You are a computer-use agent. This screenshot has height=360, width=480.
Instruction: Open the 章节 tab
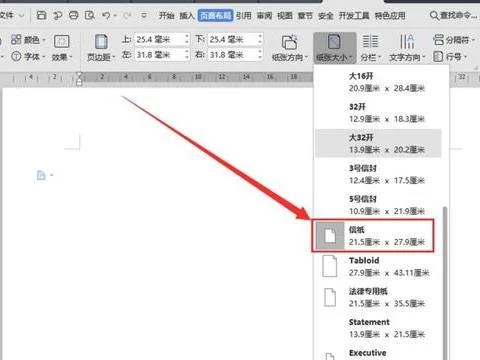click(305, 15)
